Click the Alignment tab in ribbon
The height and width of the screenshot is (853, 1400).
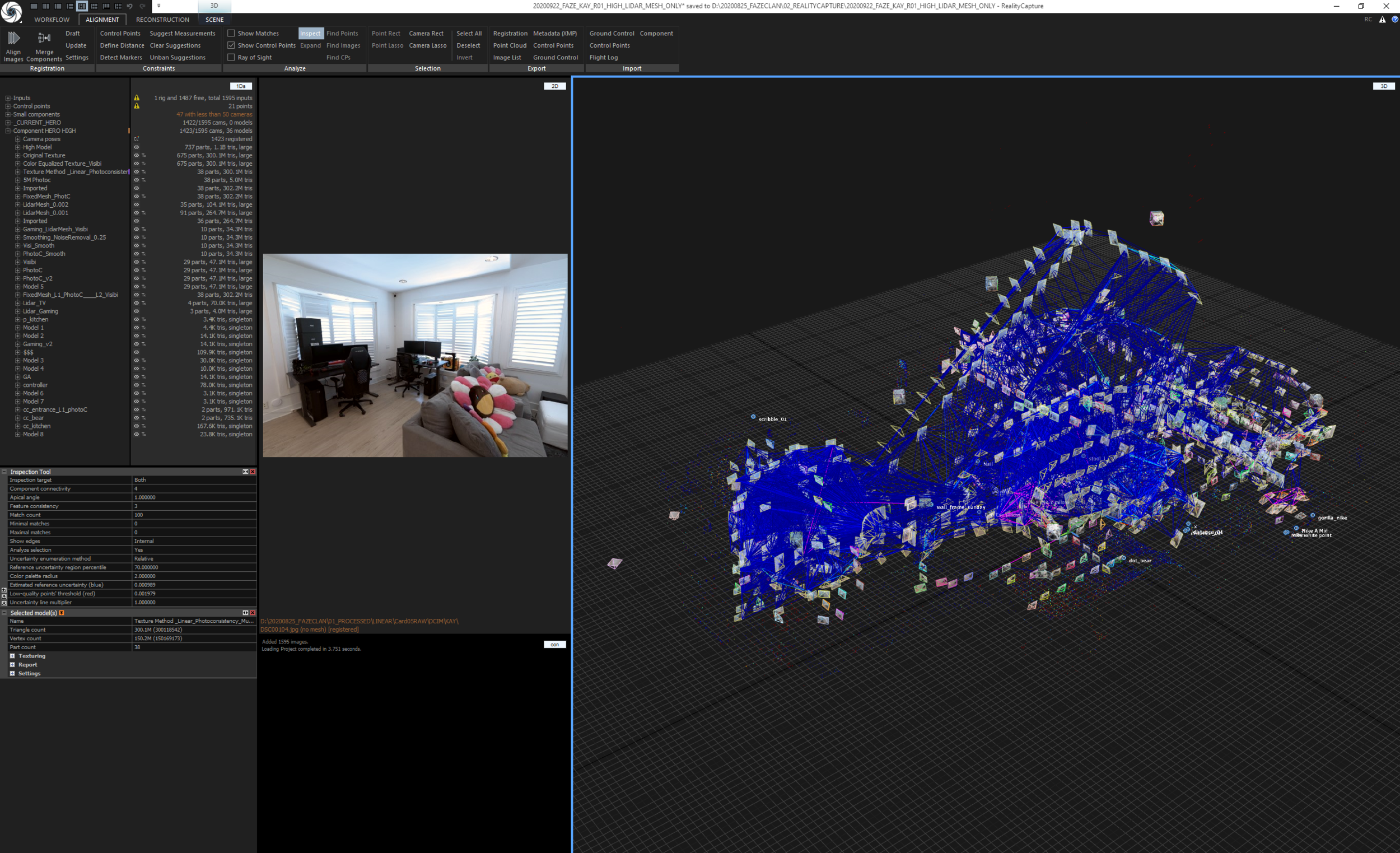(x=102, y=20)
